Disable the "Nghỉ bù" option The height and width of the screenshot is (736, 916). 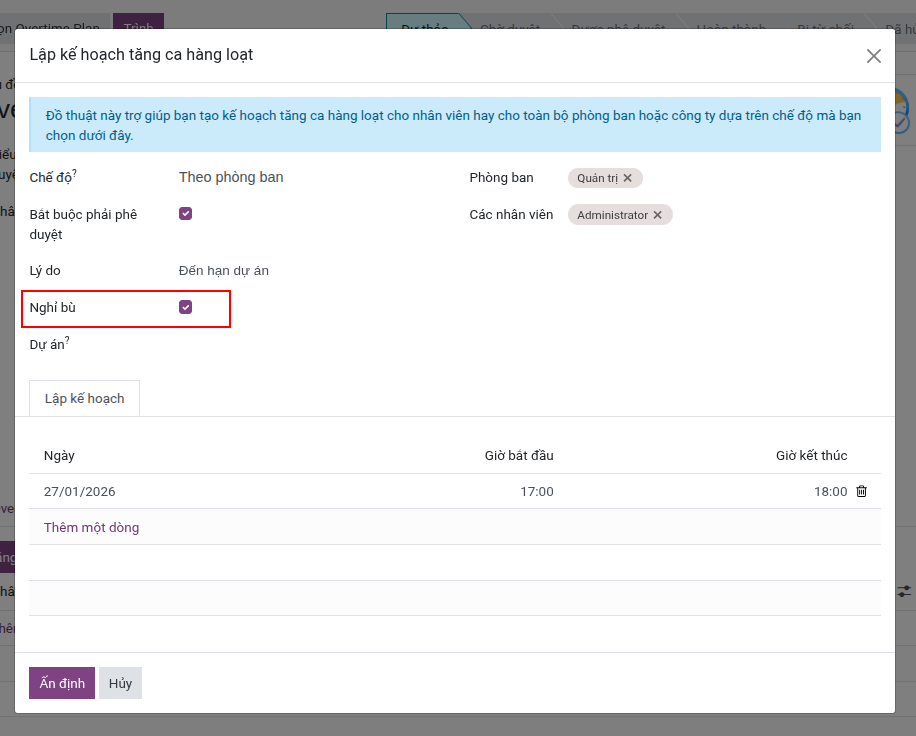click(x=184, y=307)
